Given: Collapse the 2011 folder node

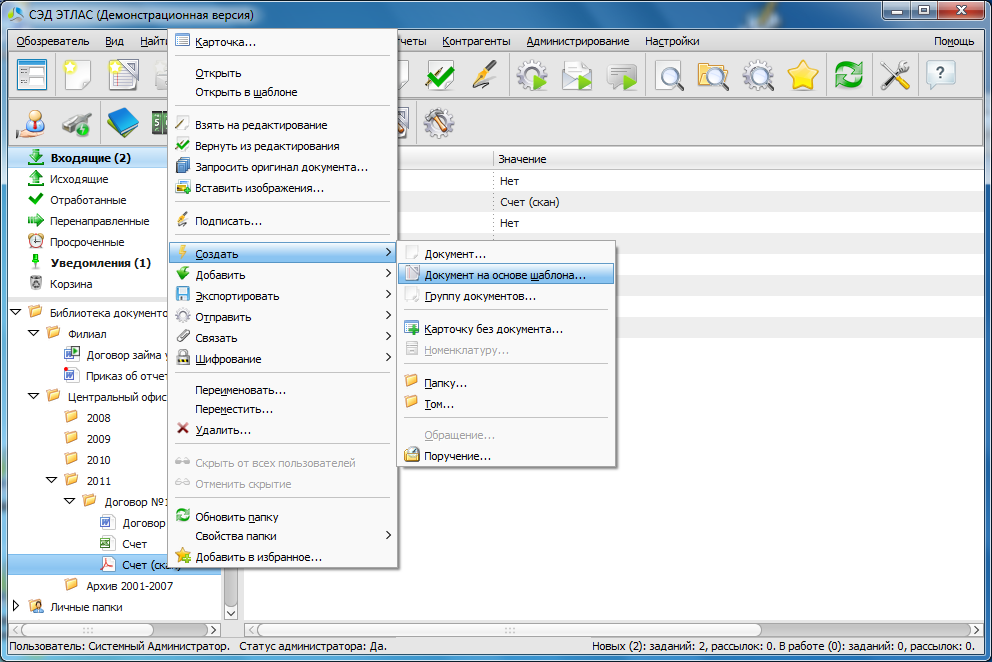Looking at the screenshot, I should 50,481.
